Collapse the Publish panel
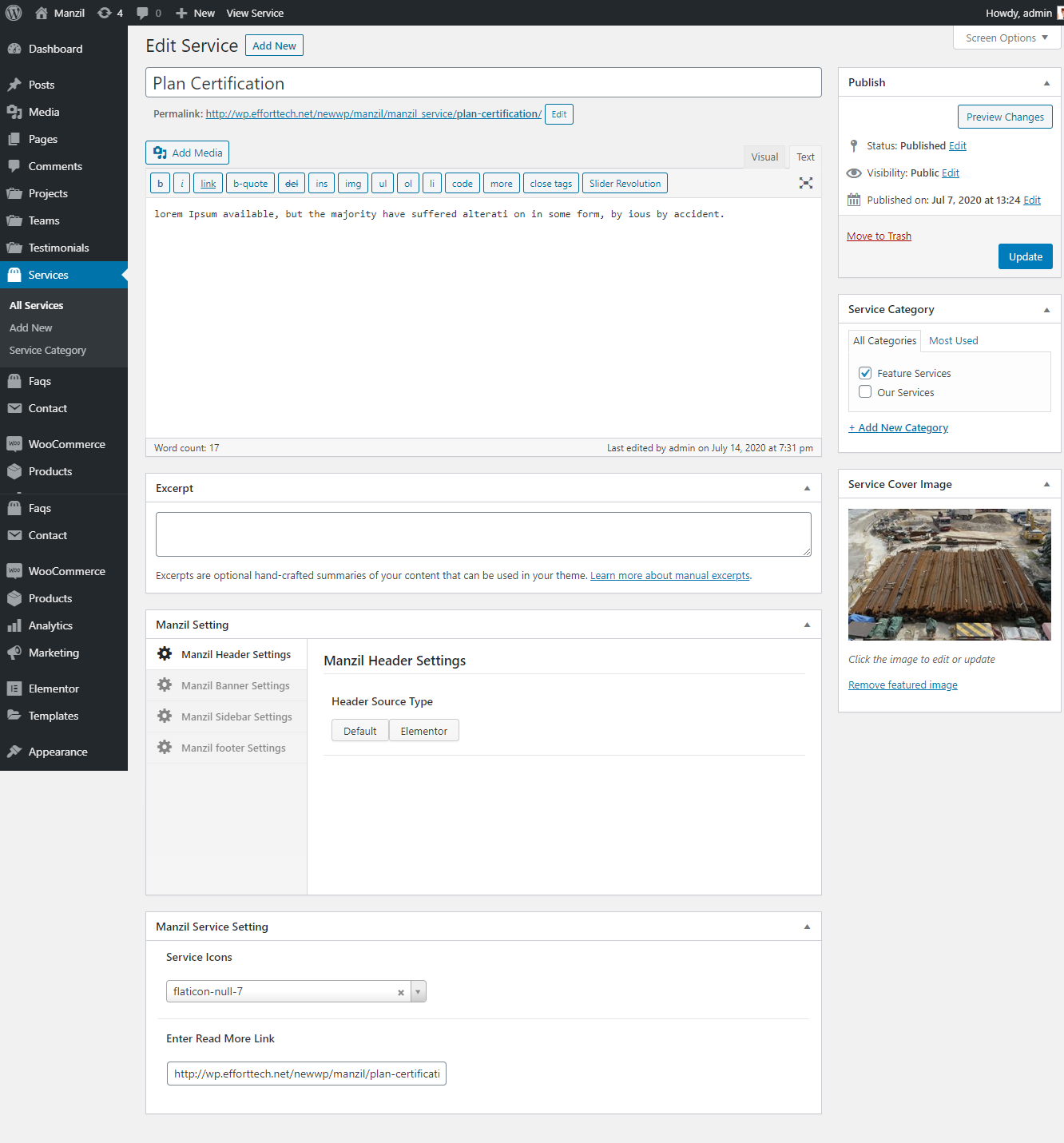The width and height of the screenshot is (1064, 1143). point(1046,83)
